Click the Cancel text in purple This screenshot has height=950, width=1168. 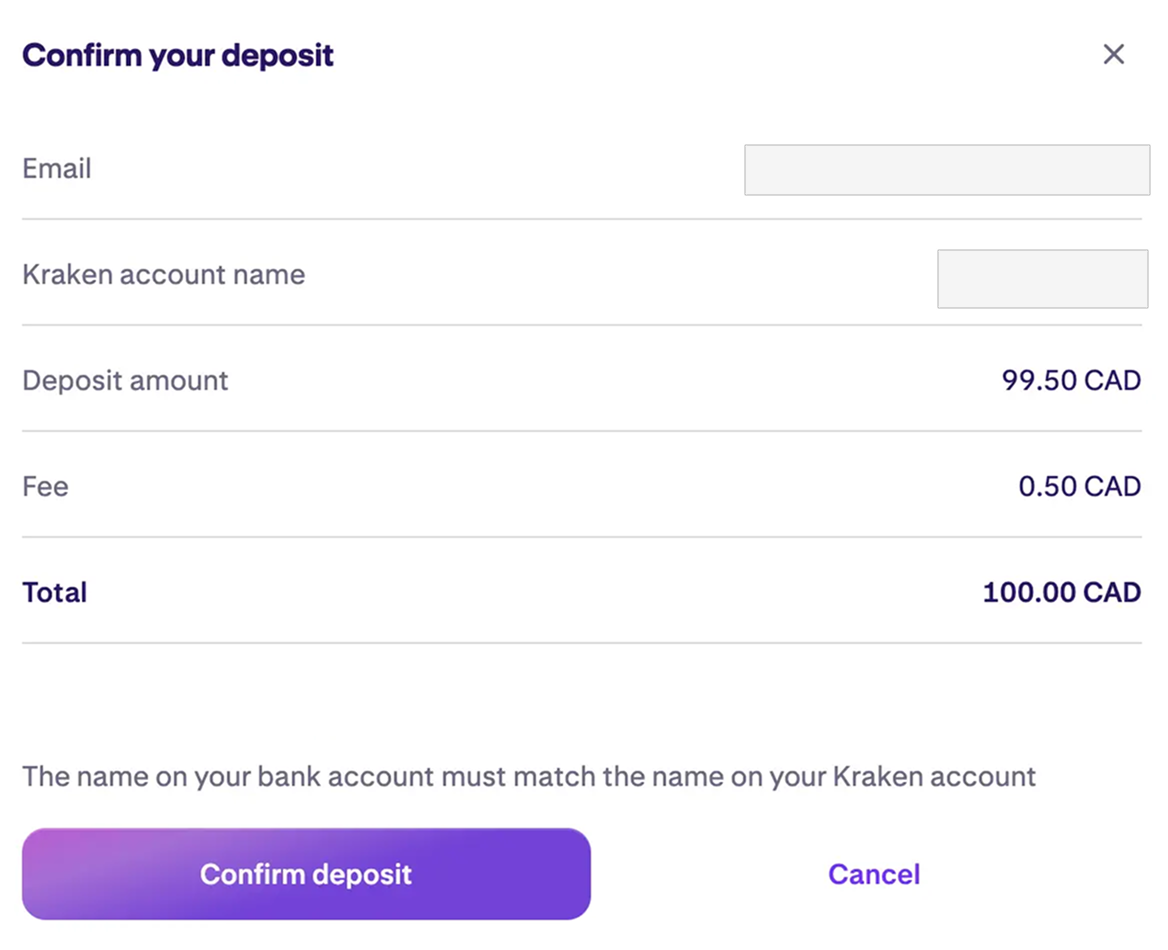tap(874, 874)
